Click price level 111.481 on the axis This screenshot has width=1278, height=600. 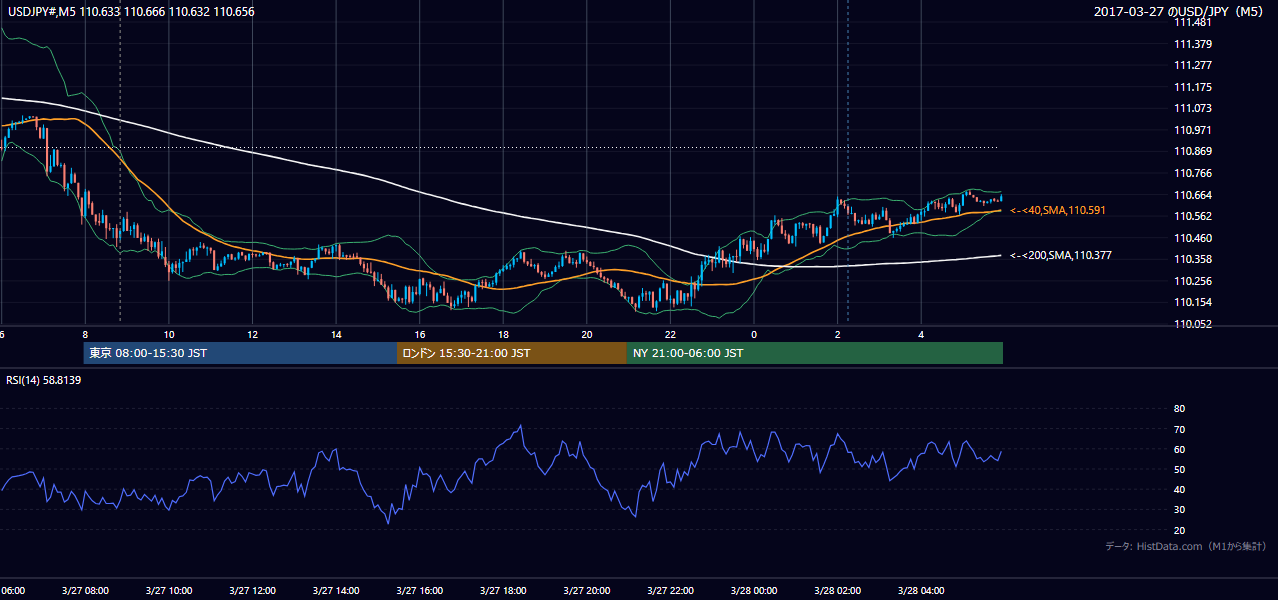coord(1193,22)
